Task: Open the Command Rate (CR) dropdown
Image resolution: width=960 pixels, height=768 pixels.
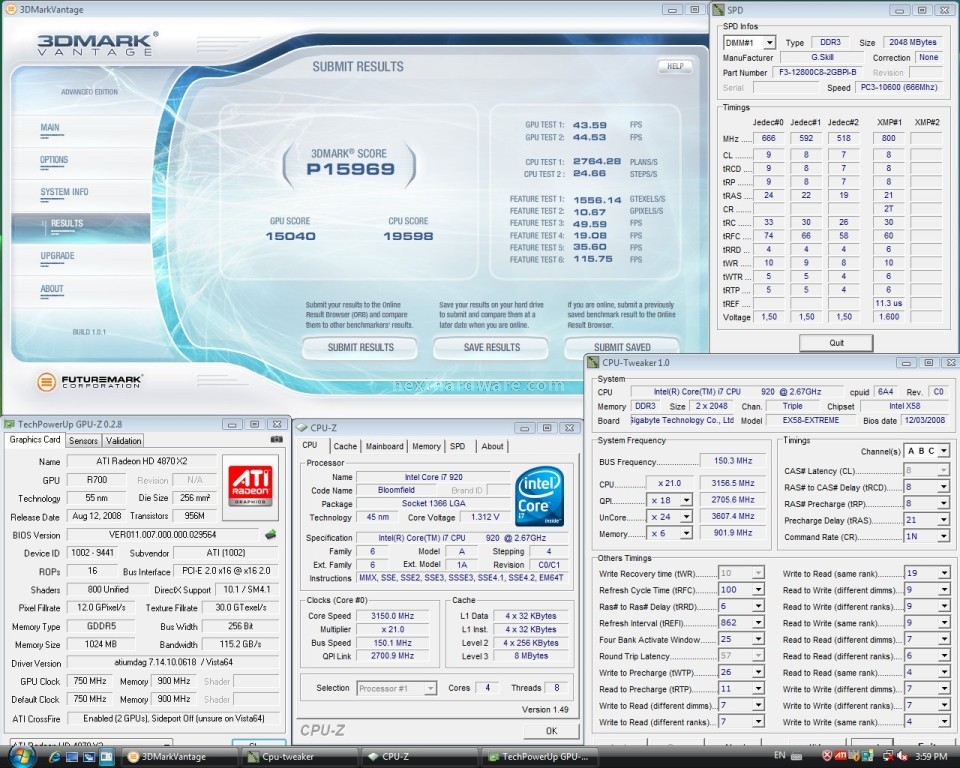Action: [944, 536]
